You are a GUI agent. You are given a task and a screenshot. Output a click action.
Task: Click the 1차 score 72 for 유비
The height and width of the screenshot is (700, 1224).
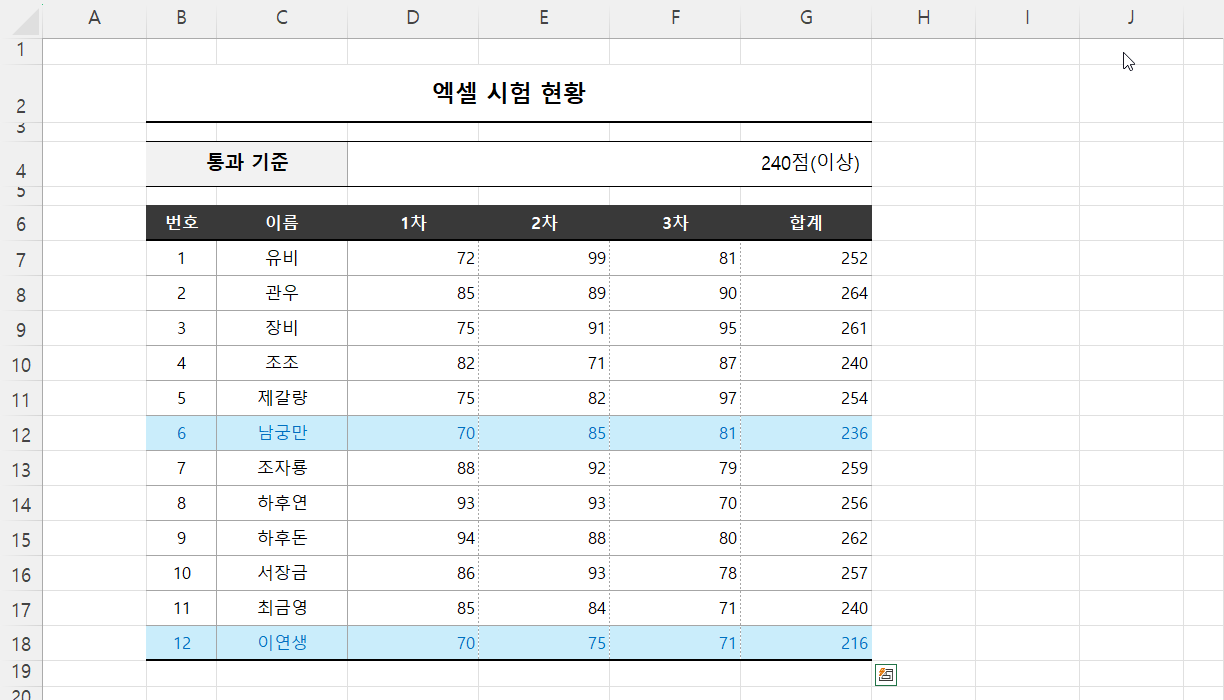pyautogui.click(x=413, y=258)
